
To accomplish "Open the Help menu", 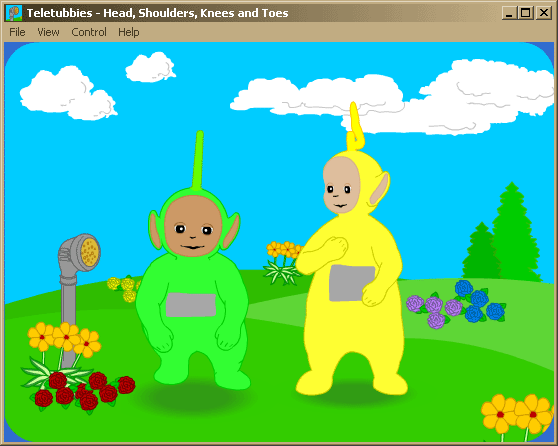I will click(129, 32).
